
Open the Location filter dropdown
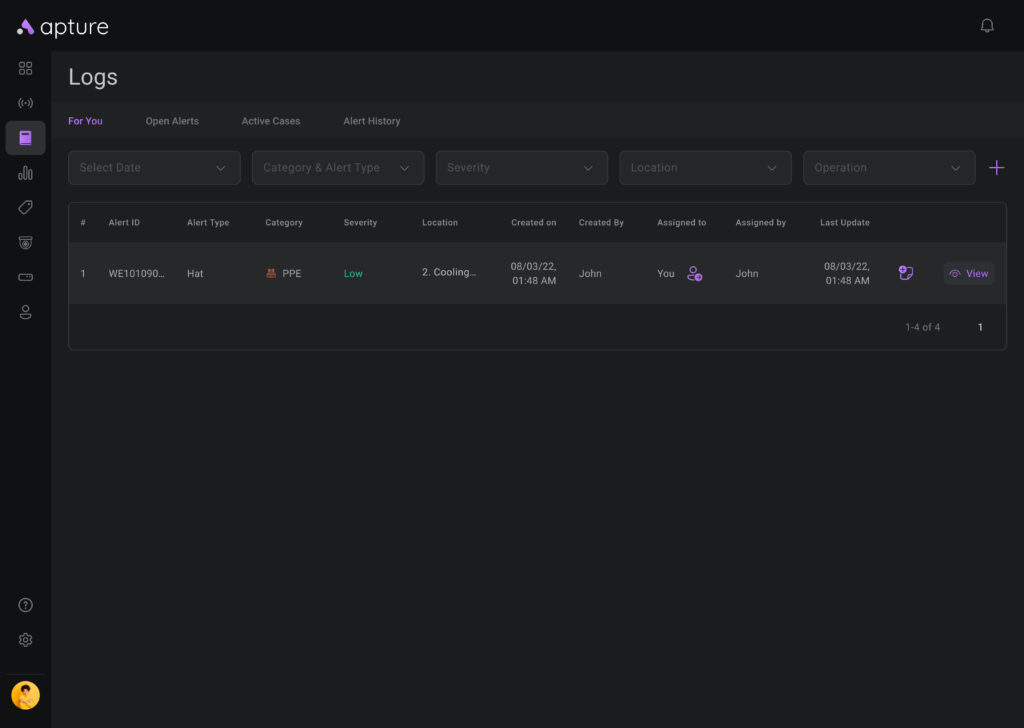click(705, 168)
